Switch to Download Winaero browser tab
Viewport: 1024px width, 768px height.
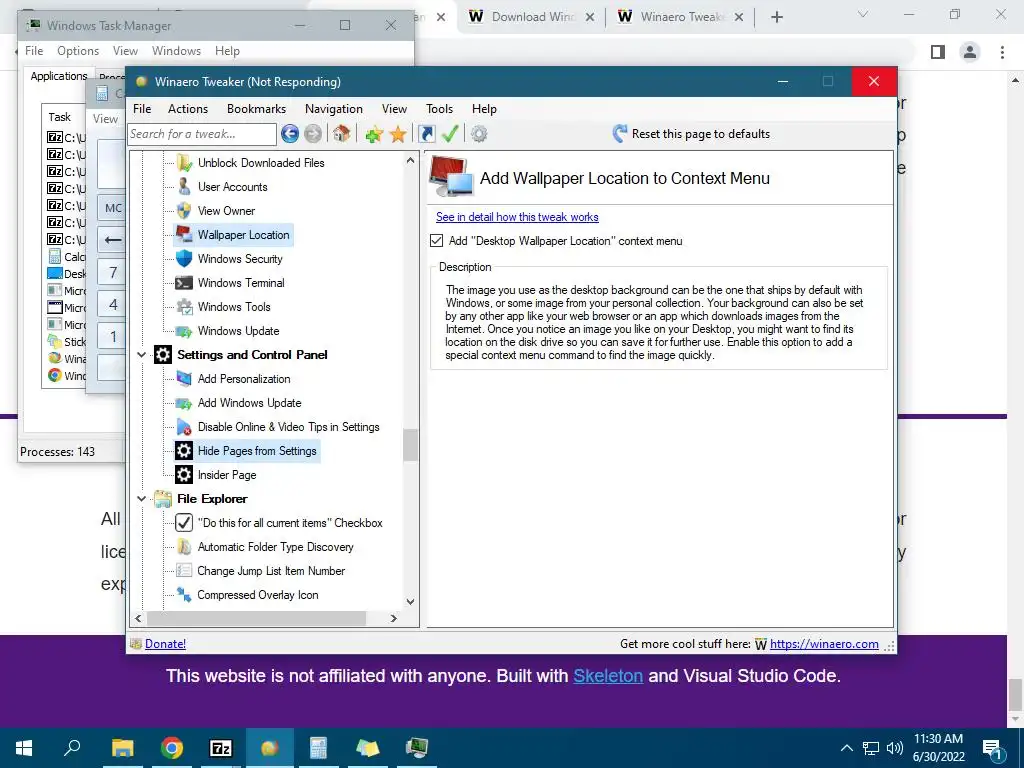coord(531,17)
